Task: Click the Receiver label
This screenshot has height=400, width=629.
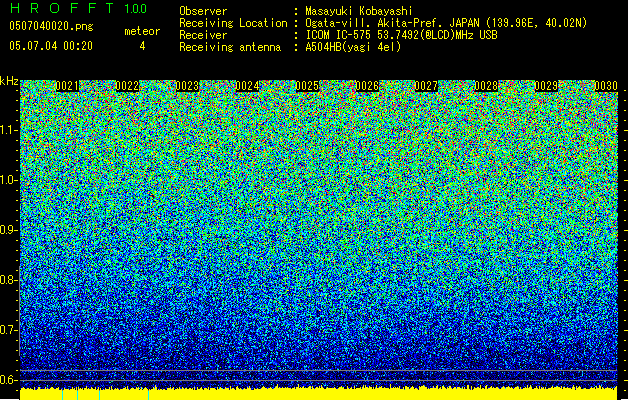Action: point(203,35)
